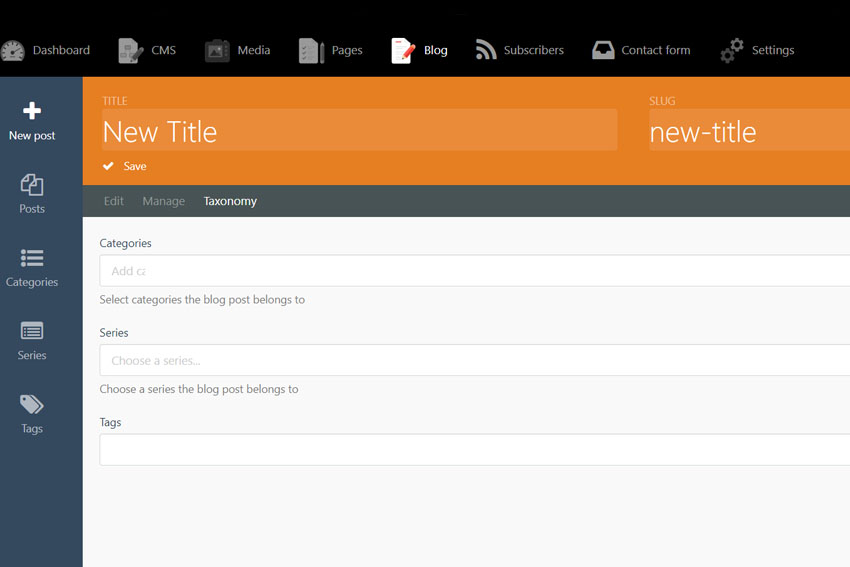Switch to the Manage tab

click(x=164, y=201)
